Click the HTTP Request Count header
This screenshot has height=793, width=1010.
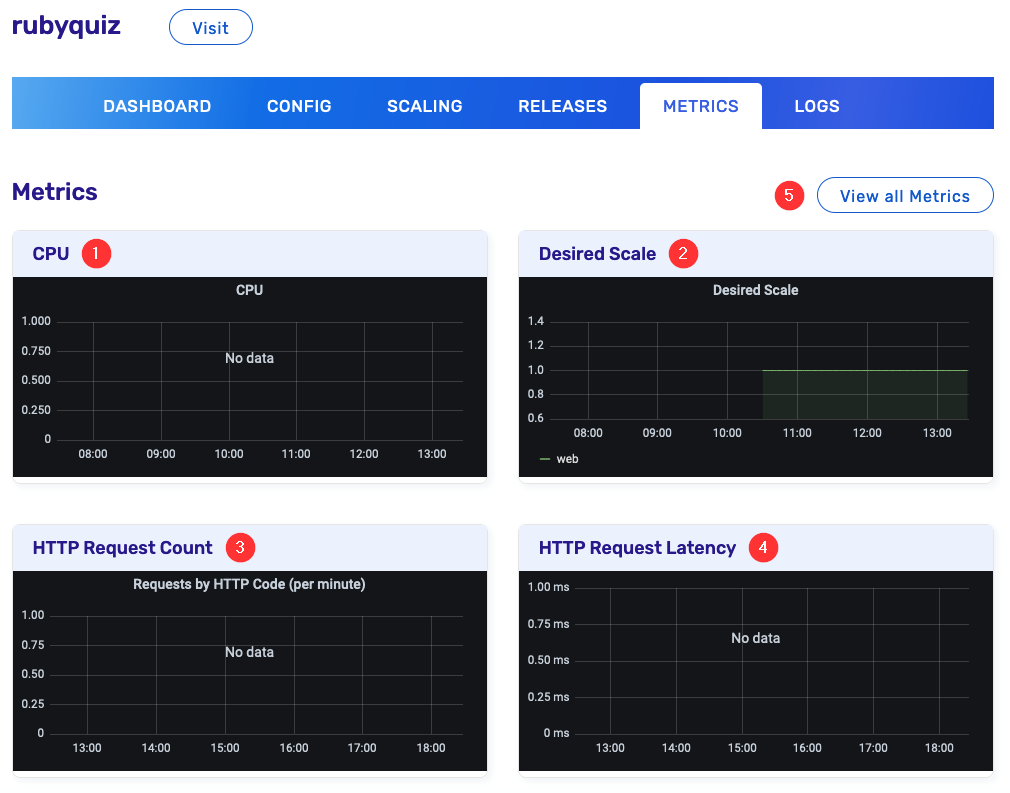pyautogui.click(x=122, y=548)
